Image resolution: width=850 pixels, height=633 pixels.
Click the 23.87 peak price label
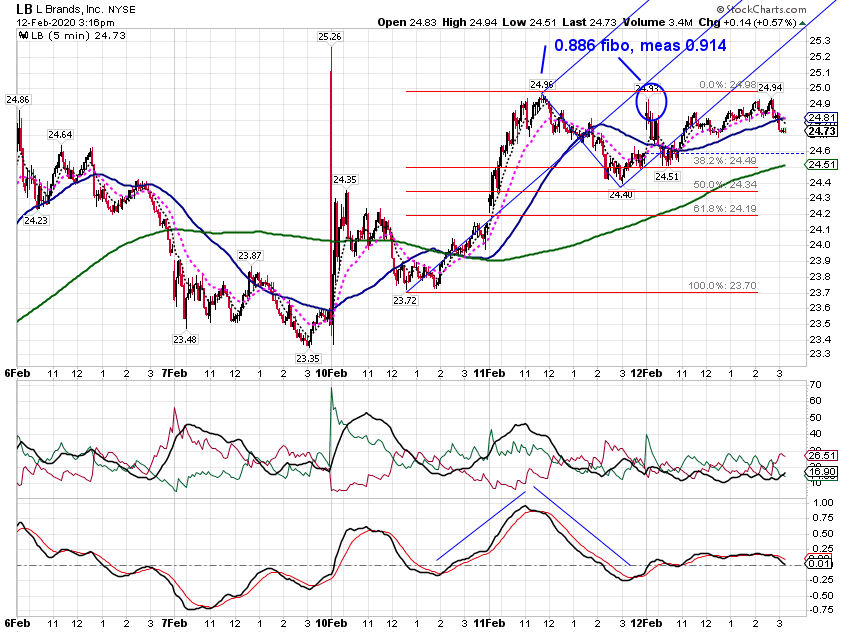pyautogui.click(x=250, y=255)
